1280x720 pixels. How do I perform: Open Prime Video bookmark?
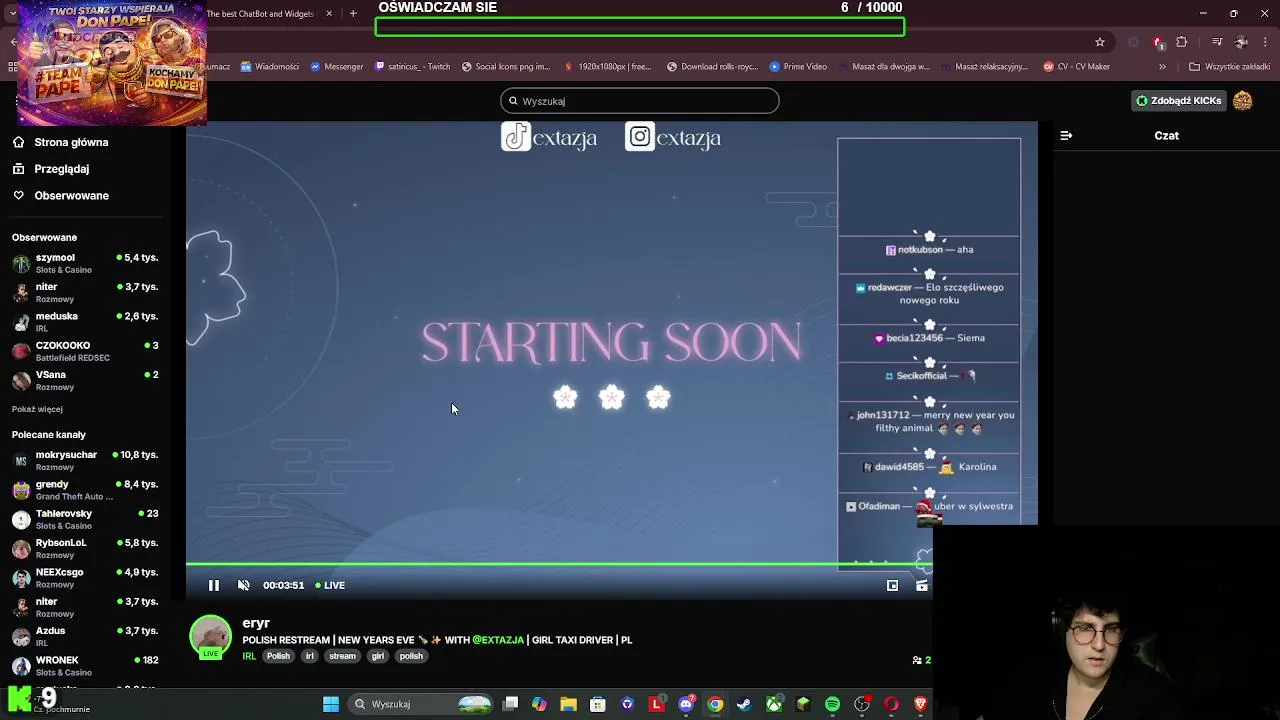pos(798,67)
